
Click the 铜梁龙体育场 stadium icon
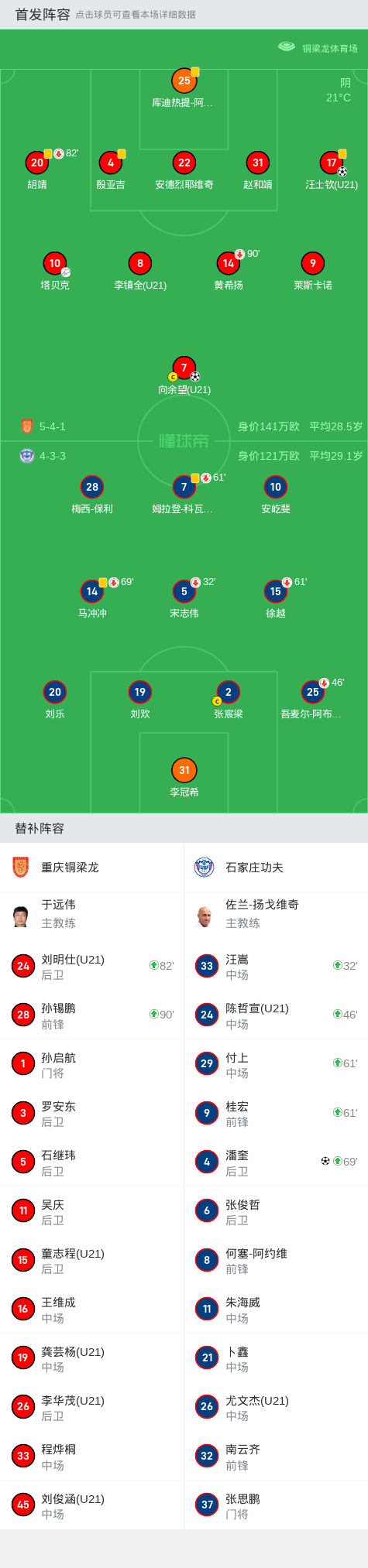pos(287,47)
